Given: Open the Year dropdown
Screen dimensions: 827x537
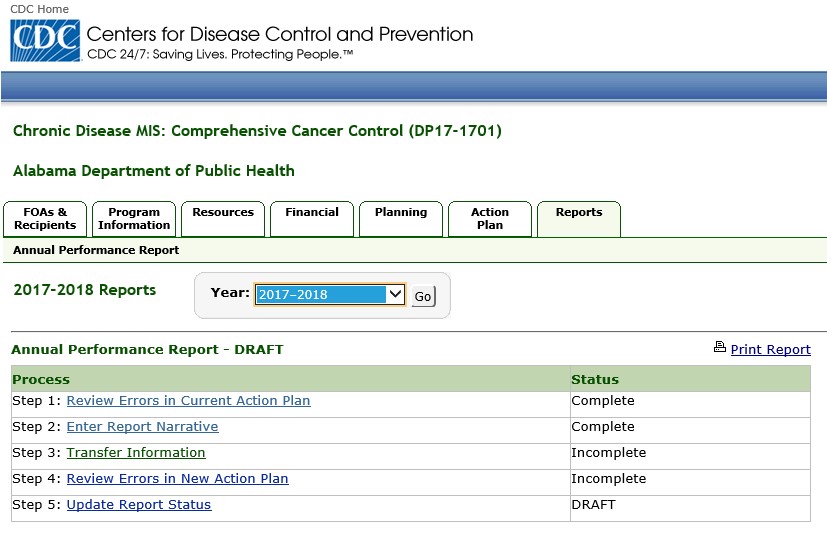Looking at the screenshot, I should tap(330, 295).
